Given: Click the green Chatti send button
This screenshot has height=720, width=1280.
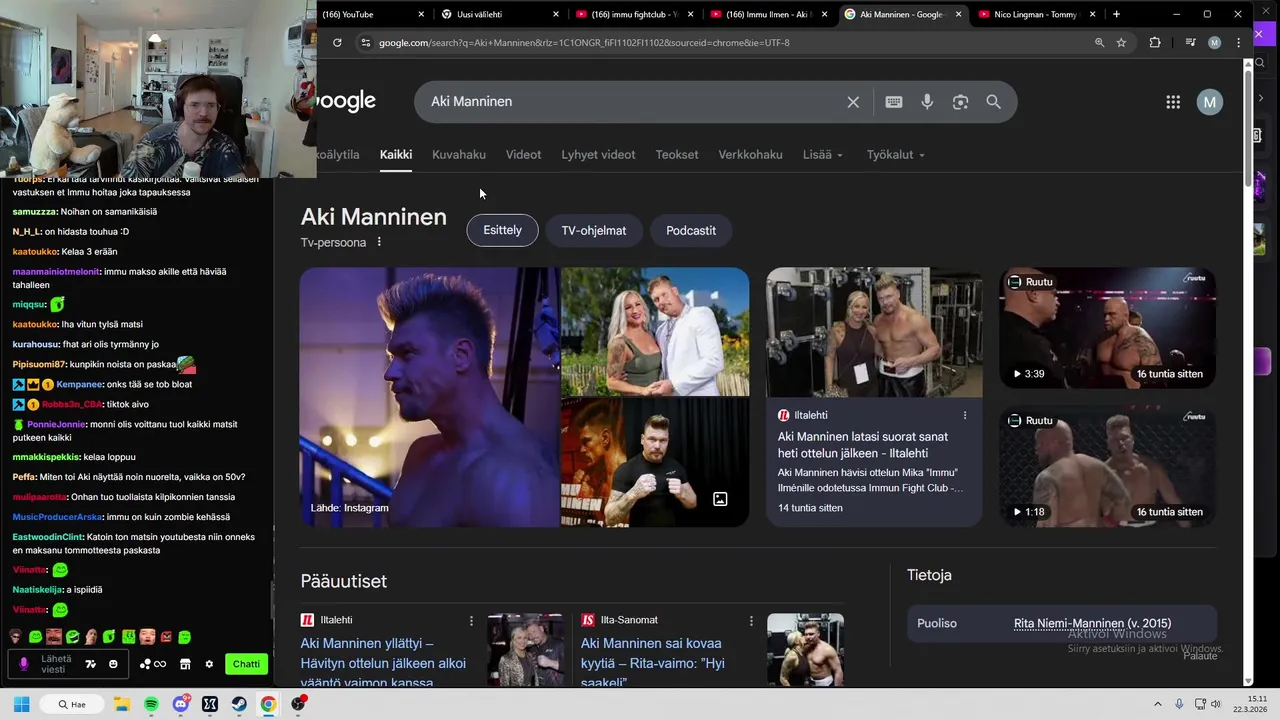Looking at the screenshot, I should click(x=246, y=664).
